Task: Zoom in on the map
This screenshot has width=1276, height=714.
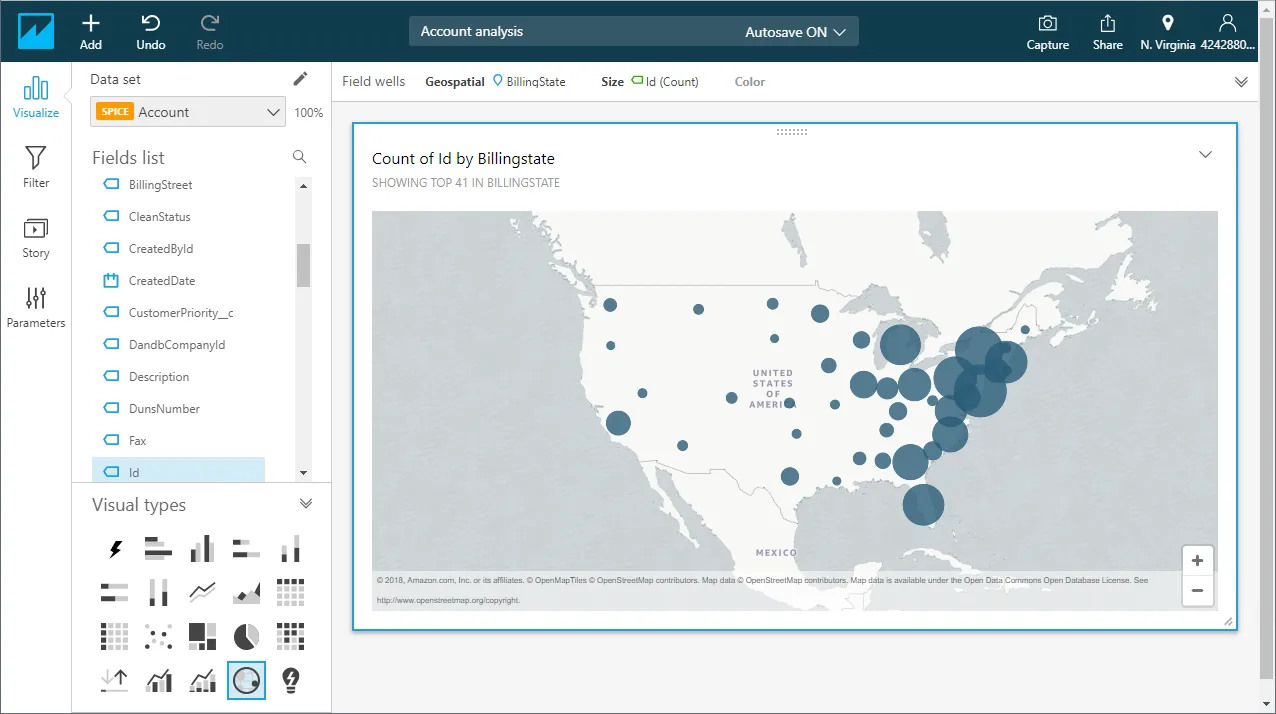Action: coord(1197,560)
